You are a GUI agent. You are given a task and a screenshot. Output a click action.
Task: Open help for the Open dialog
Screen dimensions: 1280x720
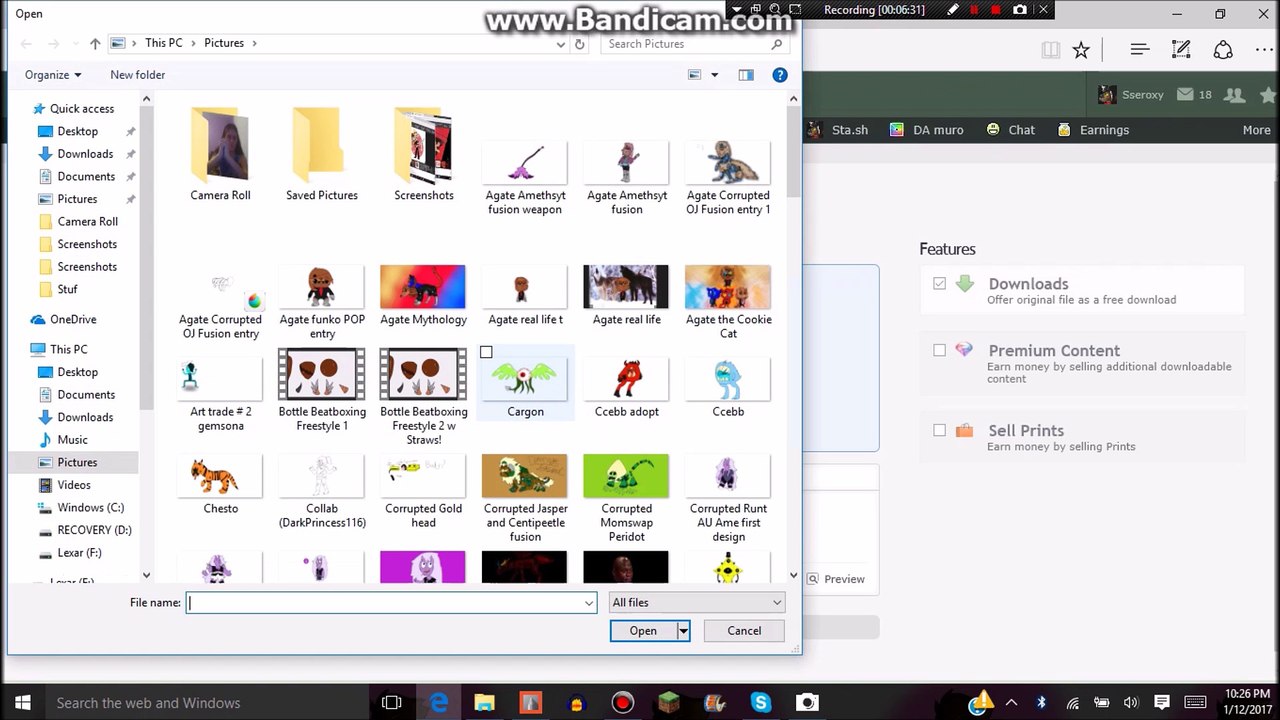tap(780, 75)
